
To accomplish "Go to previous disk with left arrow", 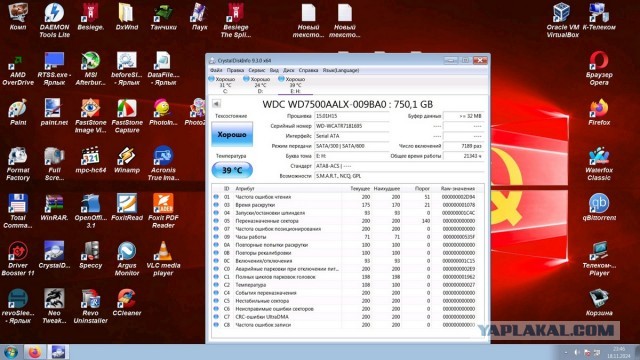I will tap(216, 104).
